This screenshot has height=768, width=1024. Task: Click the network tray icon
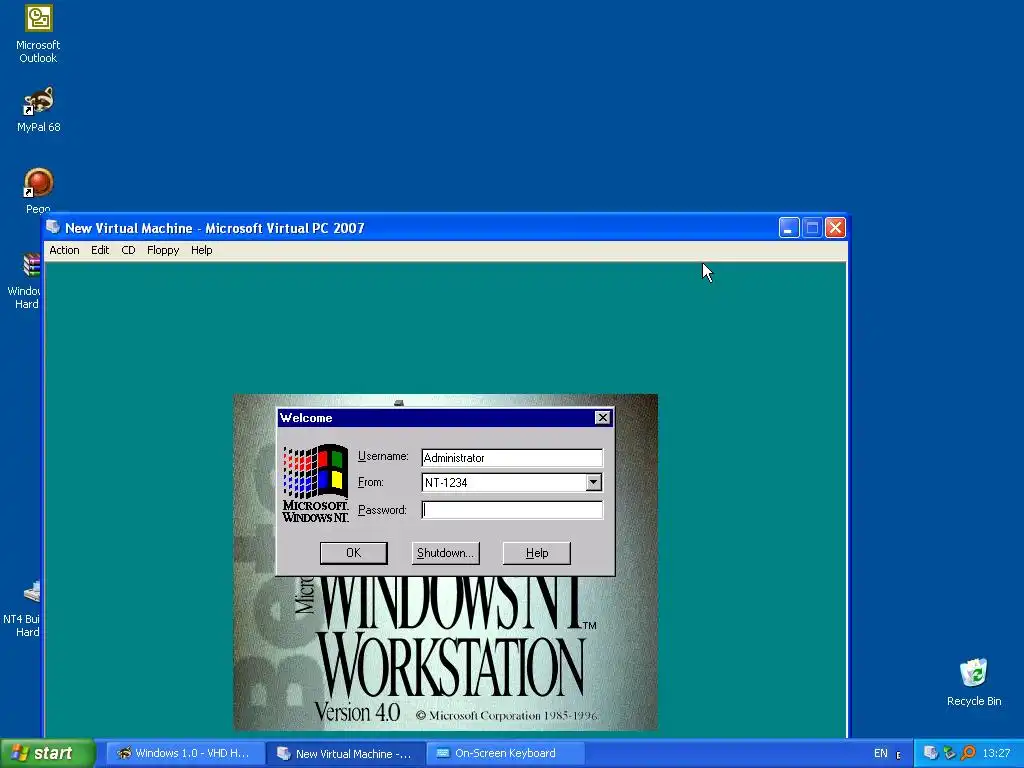coord(949,753)
